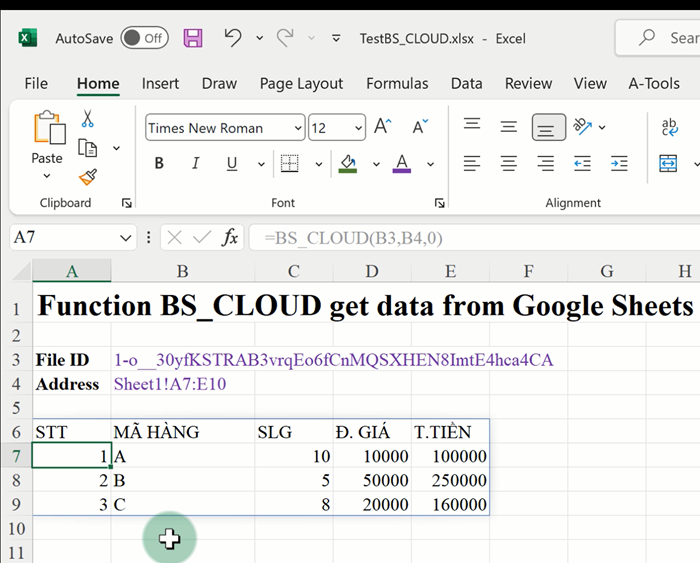Apply the green Fill Color bucket
This screenshot has height=563, width=700.
(348, 163)
